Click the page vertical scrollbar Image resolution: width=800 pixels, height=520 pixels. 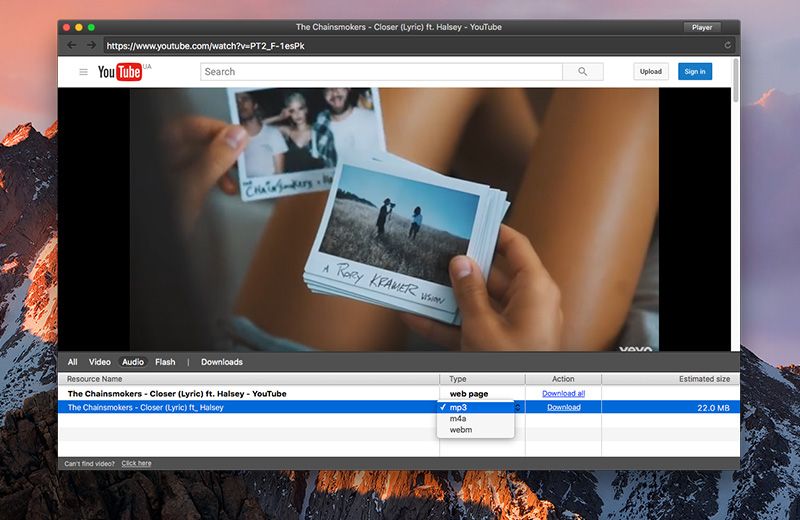pos(736,80)
